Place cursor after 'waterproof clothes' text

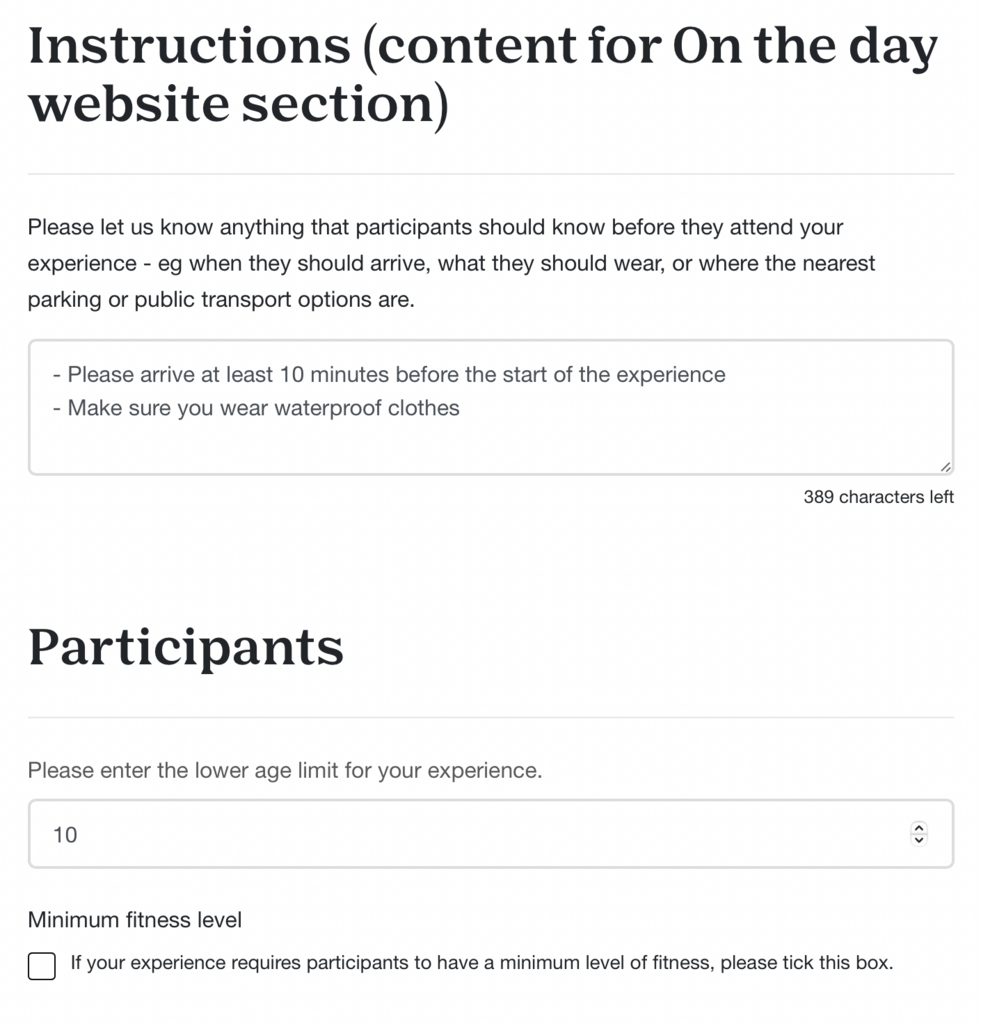[461, 408]
